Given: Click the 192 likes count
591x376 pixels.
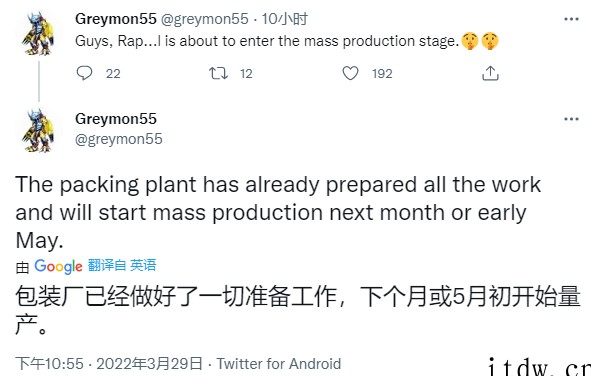Looking at the screenshot, I should [382, 73].
